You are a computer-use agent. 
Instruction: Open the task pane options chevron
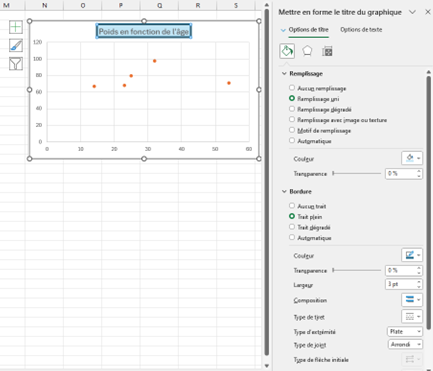(412, 12)
